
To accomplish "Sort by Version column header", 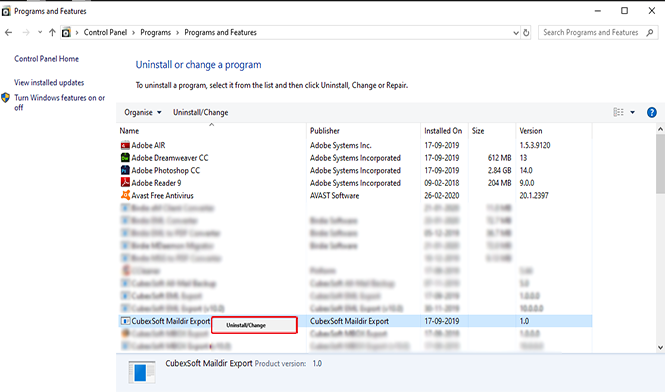I will point(531,131).
